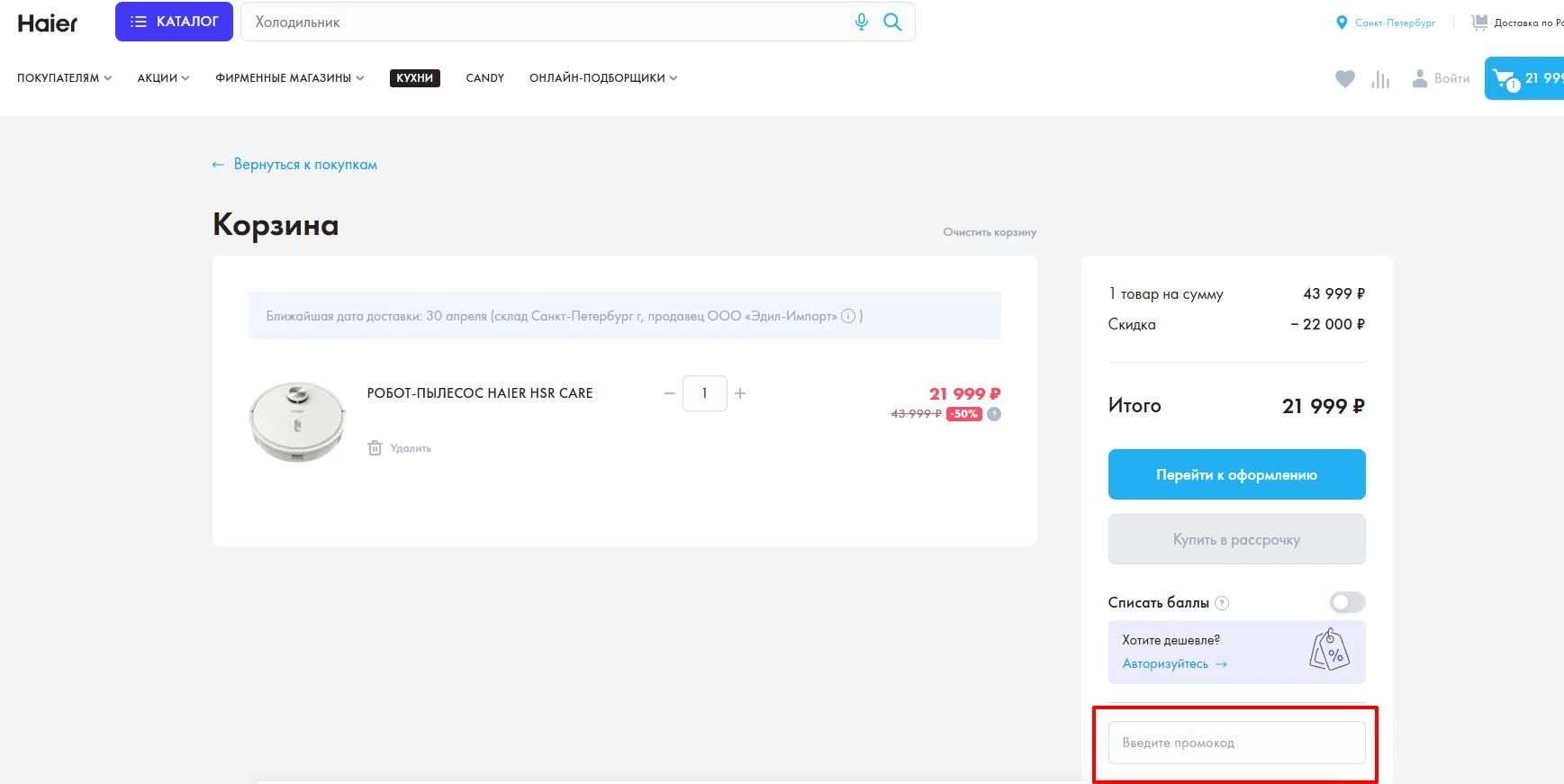
Task: Click the struck-through old price 43 999 ₽
Action: pos(916,414)
